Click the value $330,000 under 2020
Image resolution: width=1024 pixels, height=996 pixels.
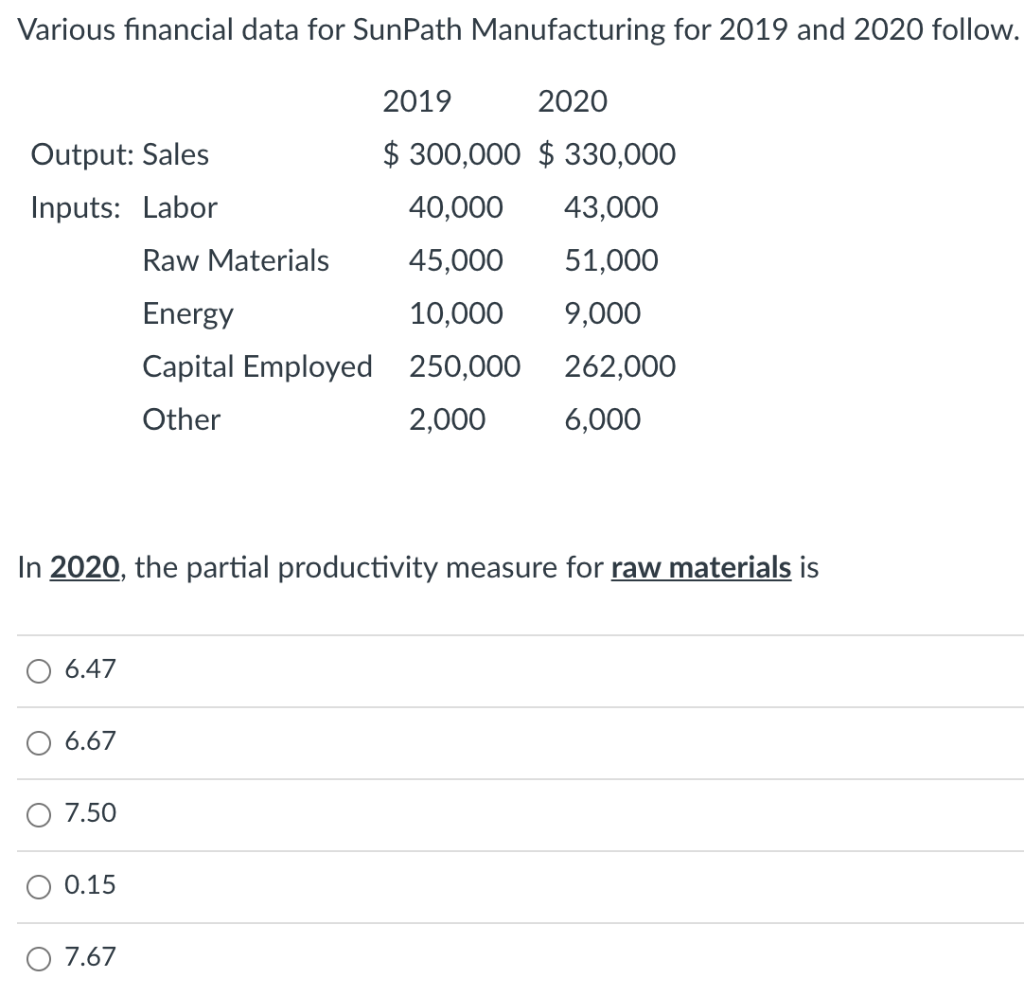point(603,154)
